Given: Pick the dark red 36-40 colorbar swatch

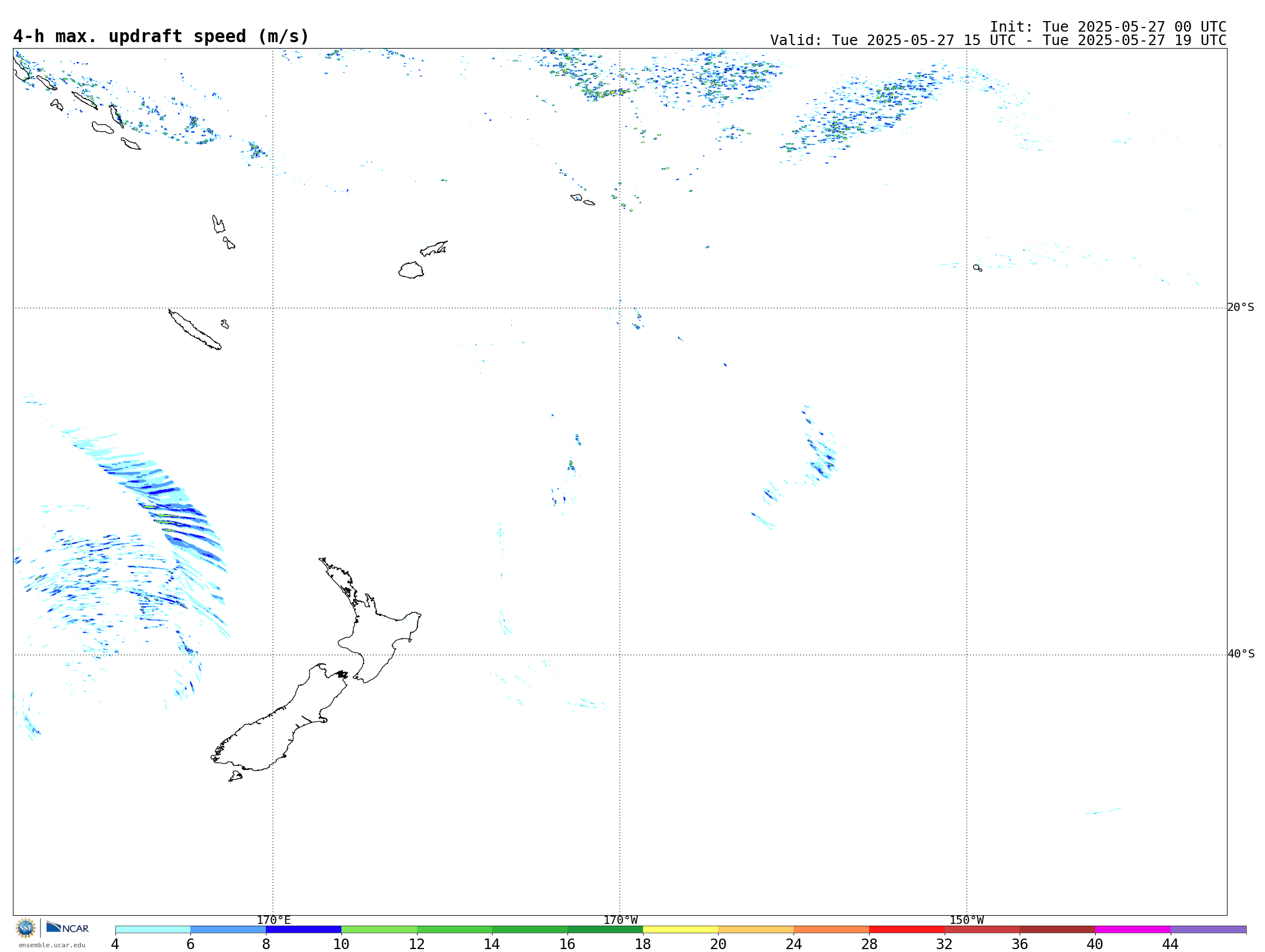Looking at the screenshot, I should tap(1057, 930).
